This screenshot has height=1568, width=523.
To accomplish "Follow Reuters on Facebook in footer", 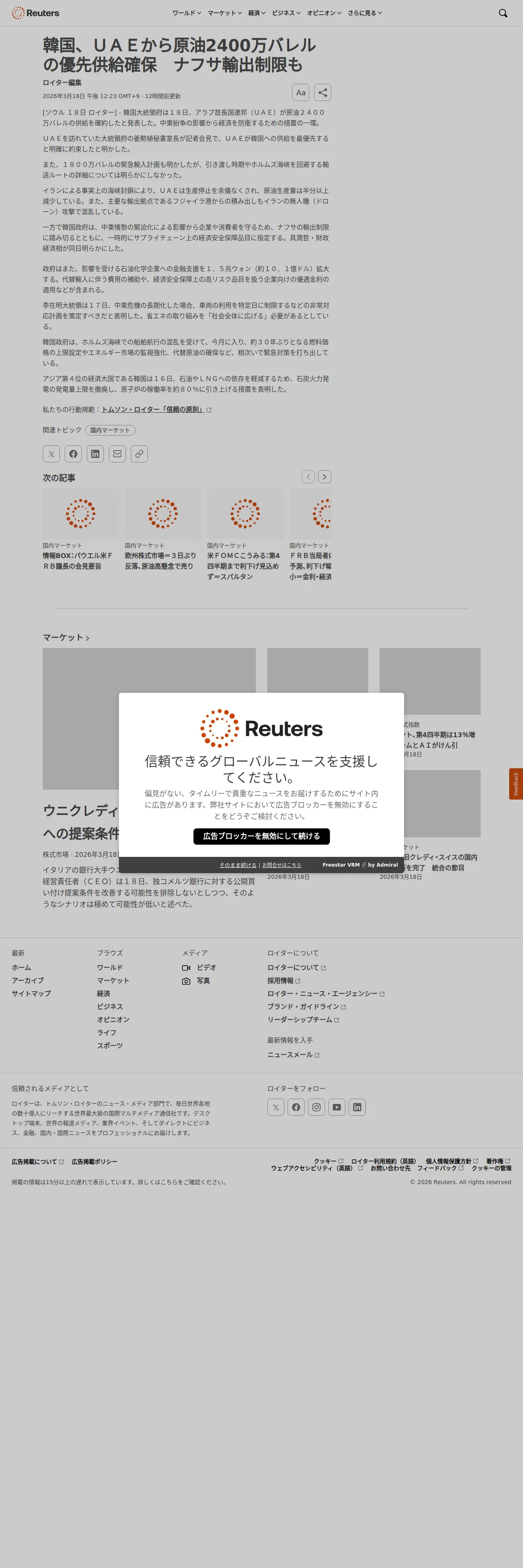I will [296, 1107].
